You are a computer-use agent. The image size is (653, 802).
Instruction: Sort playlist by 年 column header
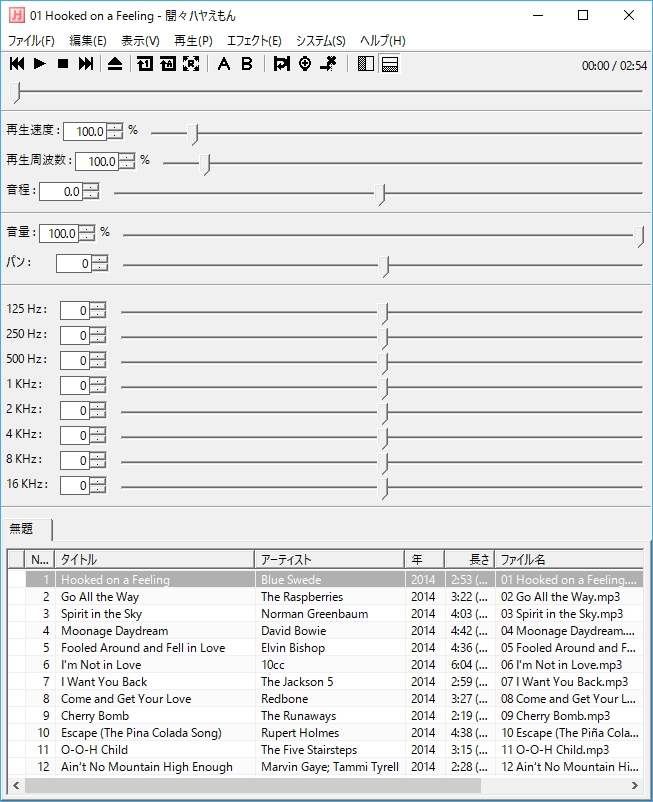(x=424, y=560)
